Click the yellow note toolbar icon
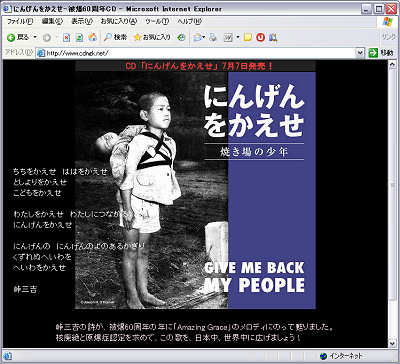This screenshot has height=364, width=400. click(x=247, y=38)
